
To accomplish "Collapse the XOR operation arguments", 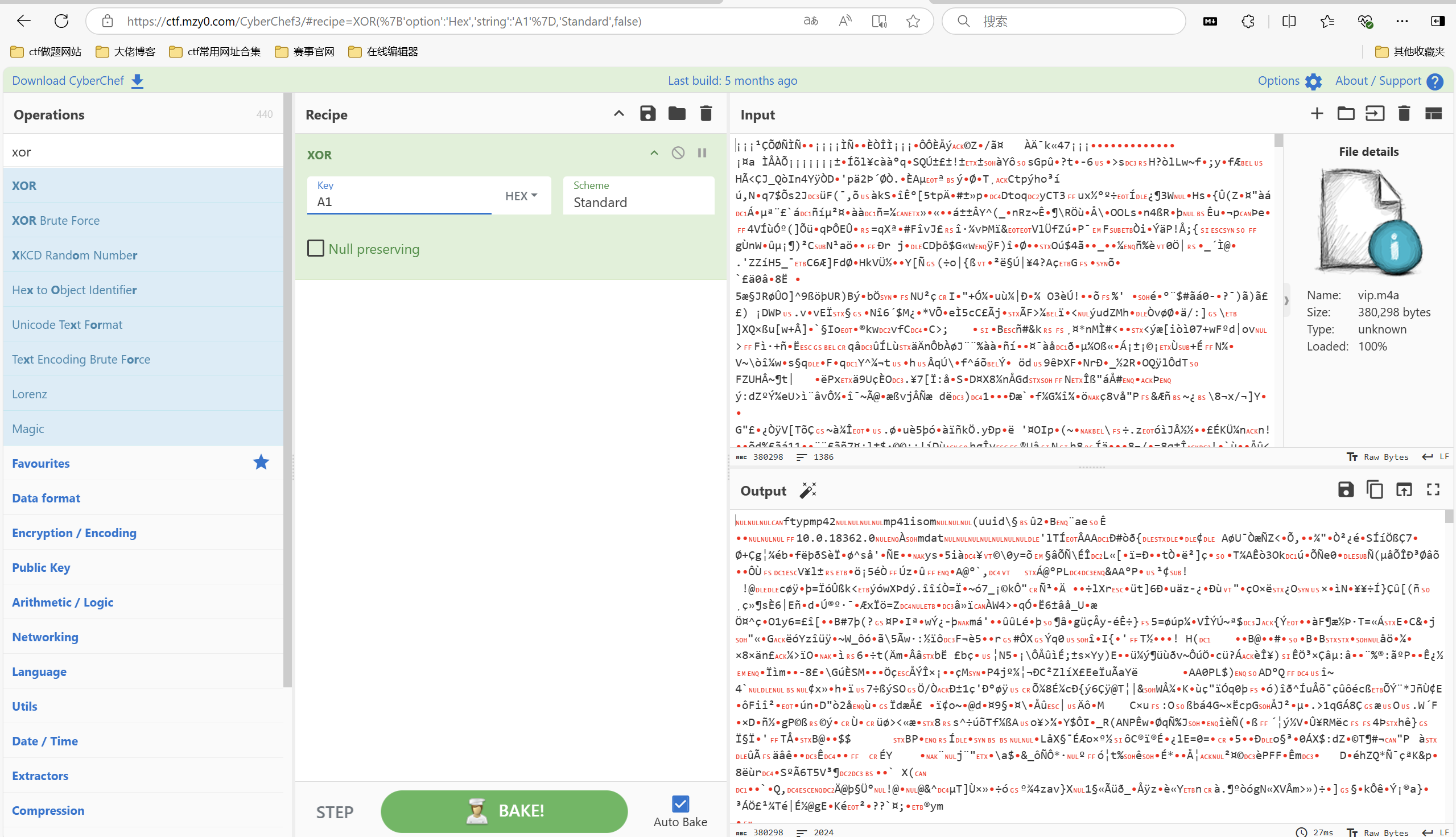I will click(x=654, y=153).
